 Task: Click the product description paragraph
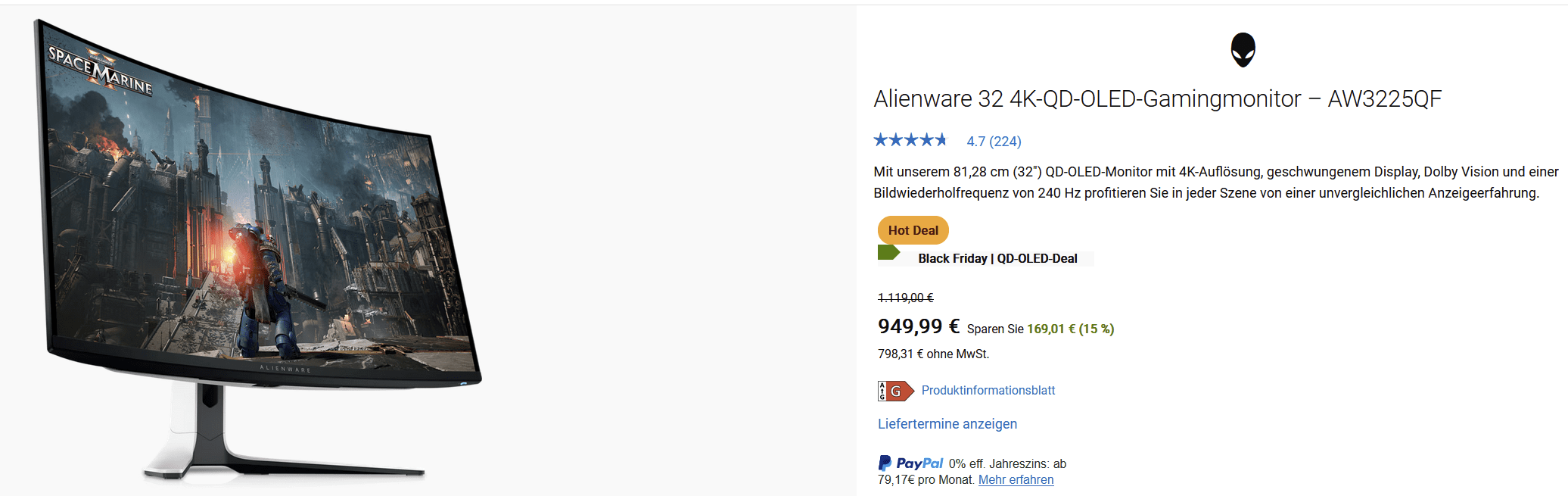1215,182
